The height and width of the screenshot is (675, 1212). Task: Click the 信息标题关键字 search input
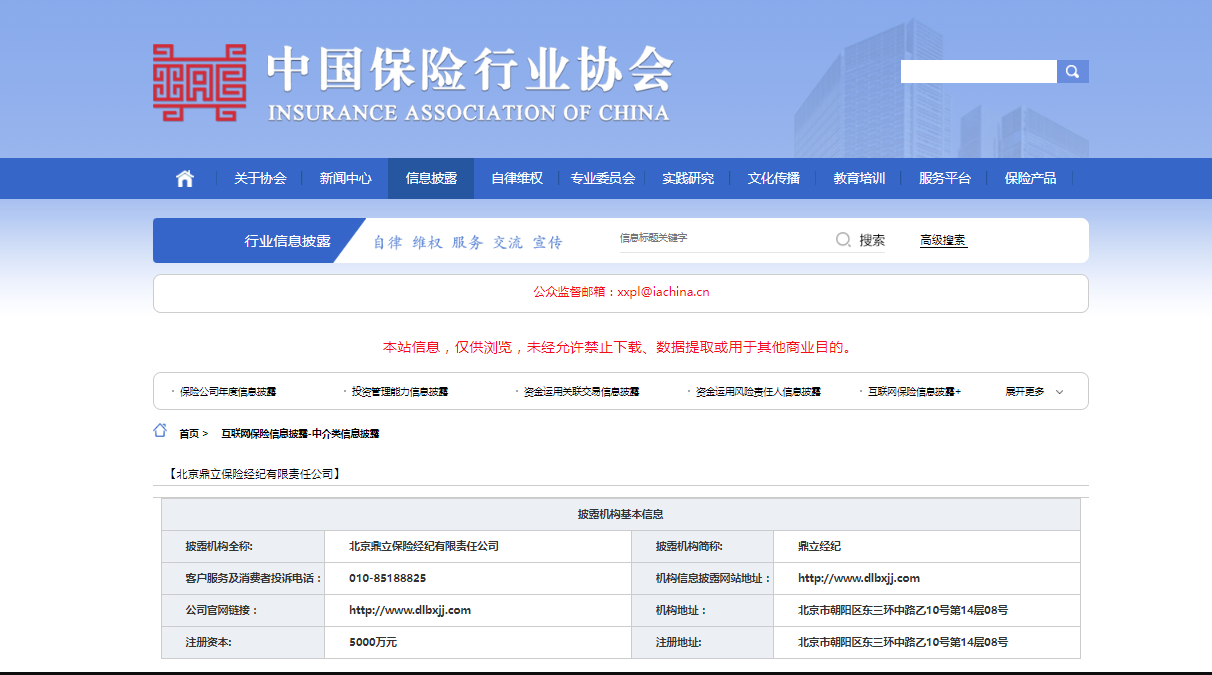(724, 239)
